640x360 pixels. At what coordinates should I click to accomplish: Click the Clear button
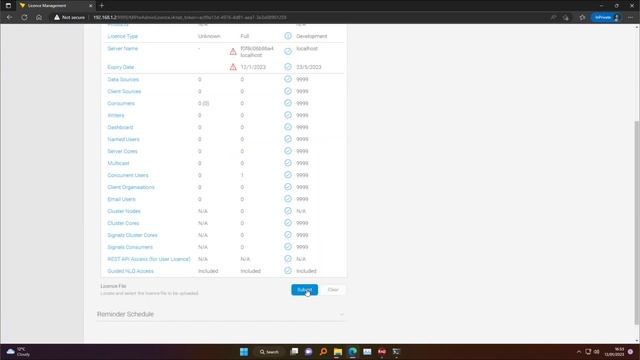click(333, 290)
